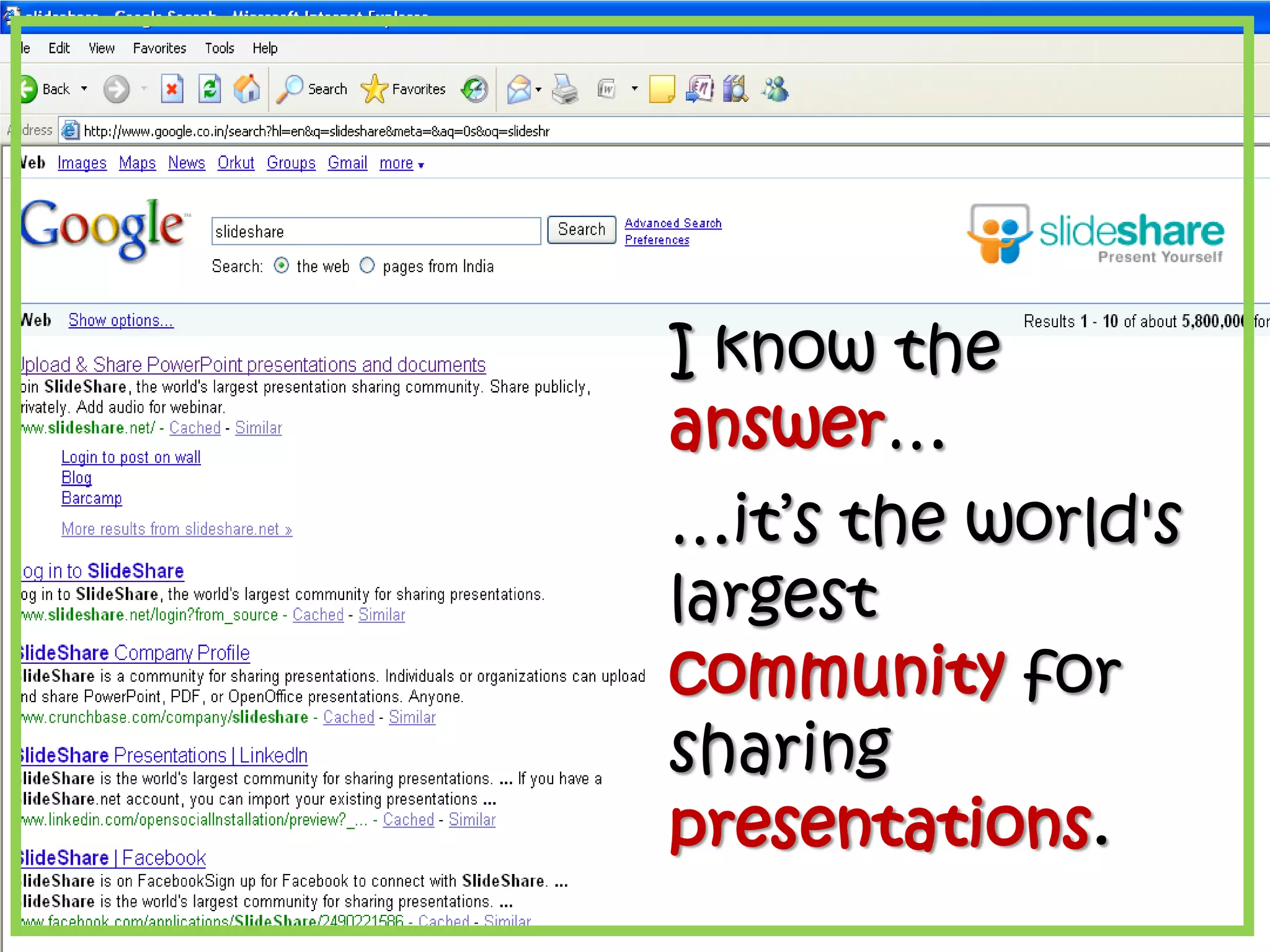Open Advanced Search link
This screenshot has height=952, width=1270.
[x=673, y=223]
